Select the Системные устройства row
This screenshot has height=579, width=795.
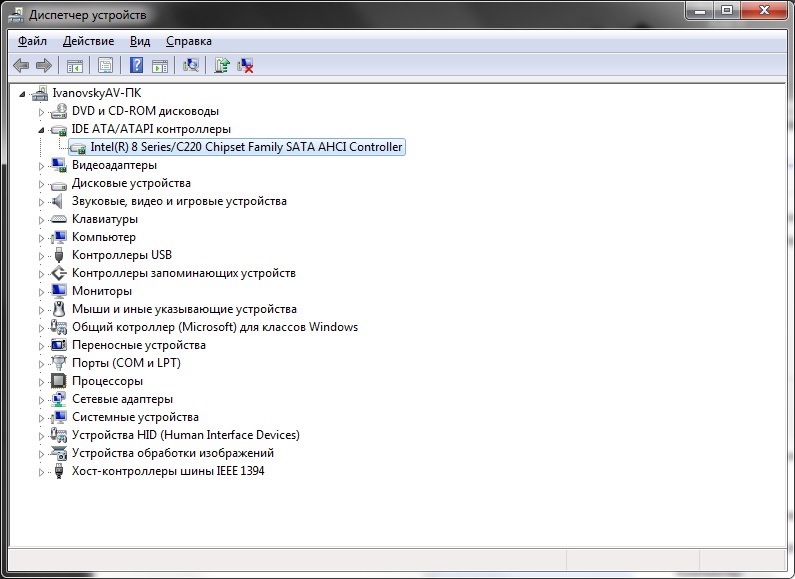(x=135, y=417)
